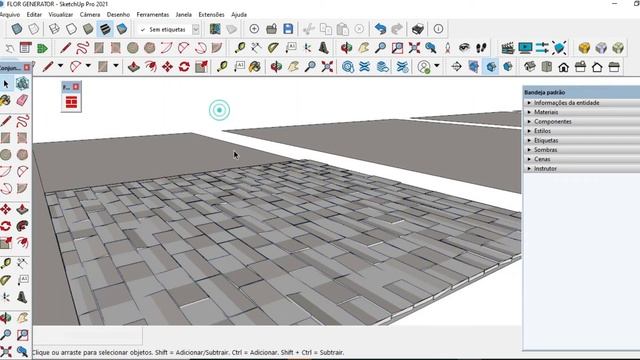The image size is (640, 360).
Task: Open the Janela menu
Action: (x=183, y=14)
